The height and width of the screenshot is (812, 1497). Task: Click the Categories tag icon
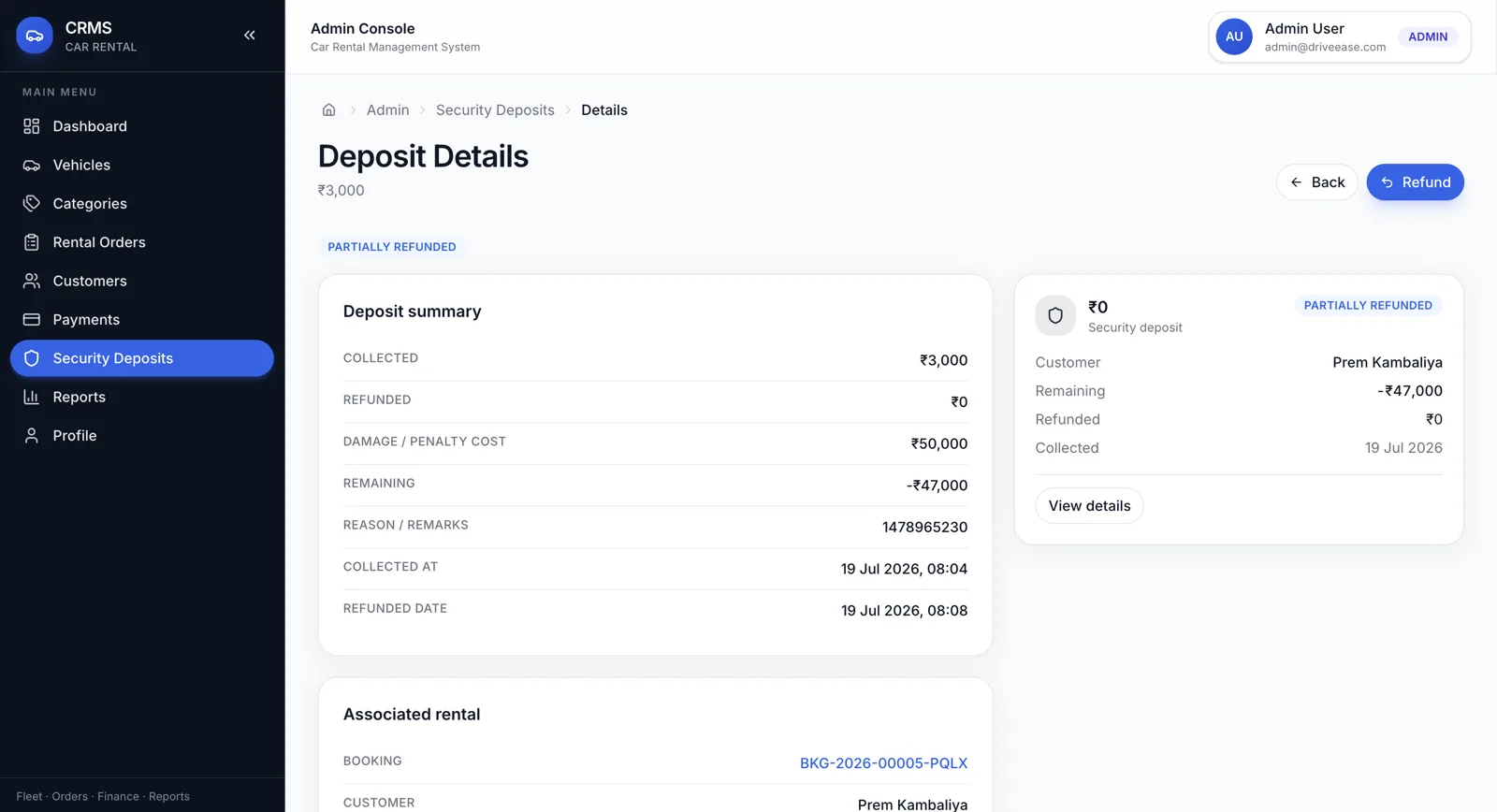coord(32,203)
